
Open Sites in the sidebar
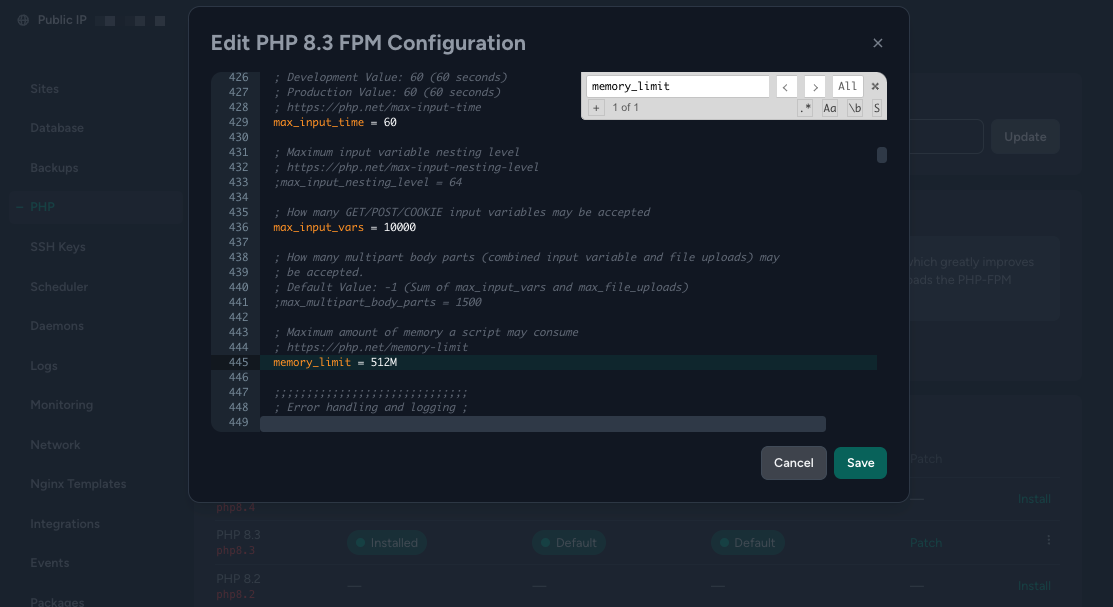45,89
